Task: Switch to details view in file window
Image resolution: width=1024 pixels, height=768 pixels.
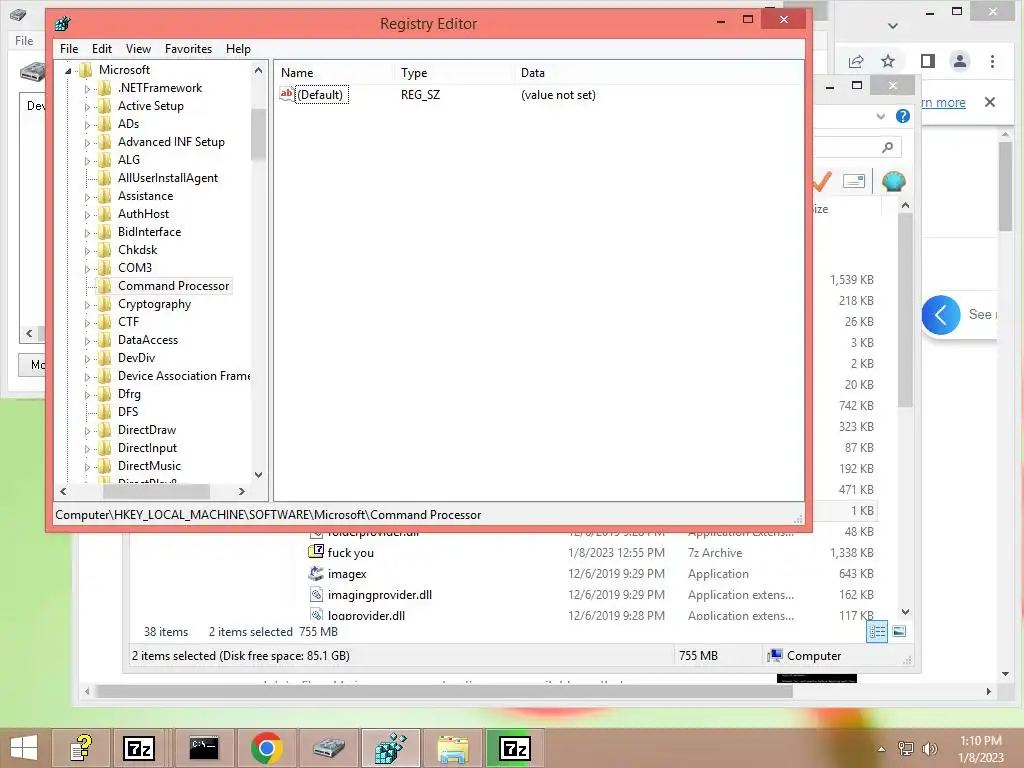Action: (877, 632)
